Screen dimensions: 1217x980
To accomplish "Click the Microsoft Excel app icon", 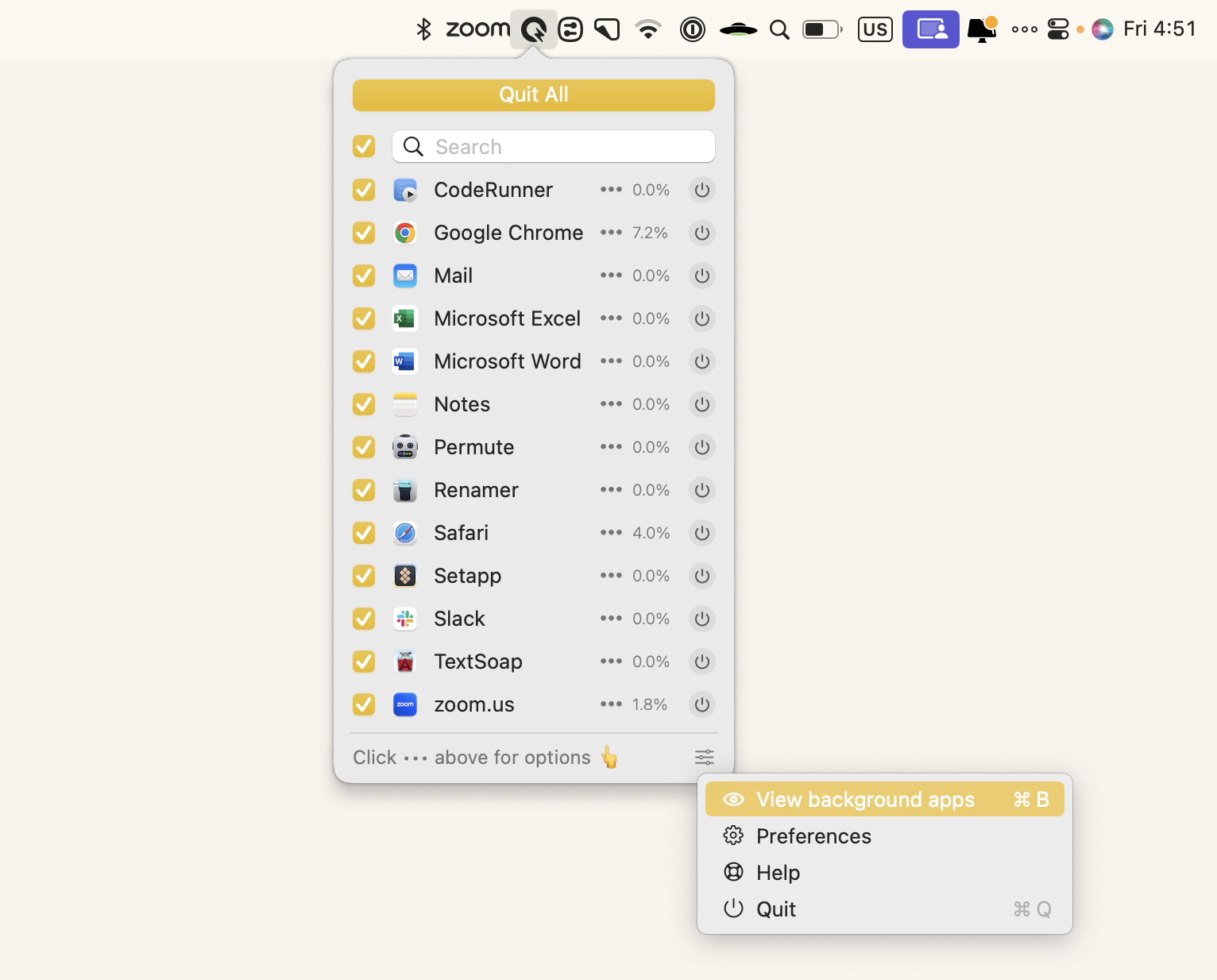I will (405, 319).
